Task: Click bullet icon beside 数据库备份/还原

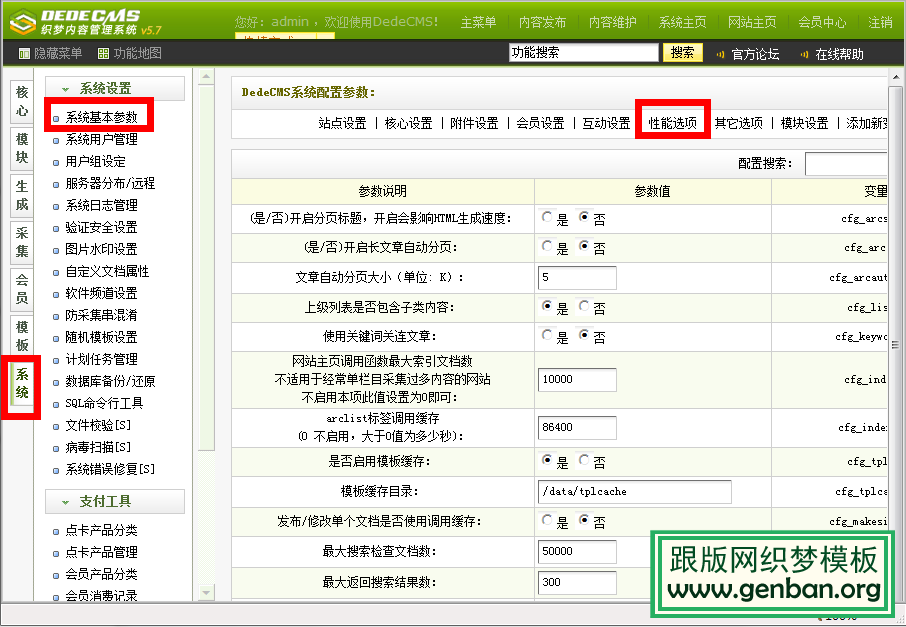Action: coord(56,382)
